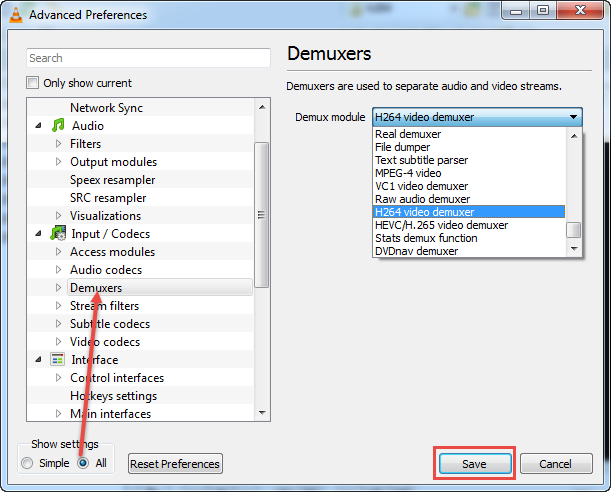Select Stream filters tree label
Viewport: 611px width, 492px height.
pos(104,306)
